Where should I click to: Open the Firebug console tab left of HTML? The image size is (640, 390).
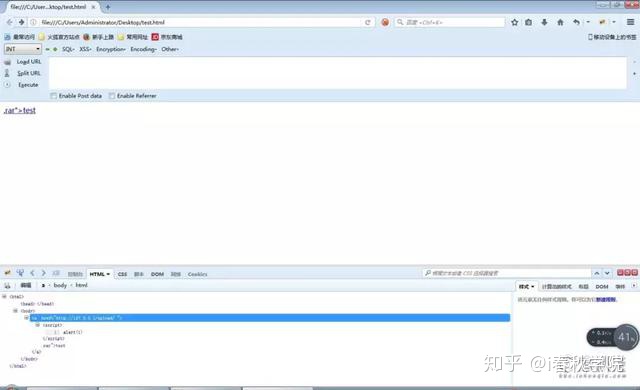[75, 274]
